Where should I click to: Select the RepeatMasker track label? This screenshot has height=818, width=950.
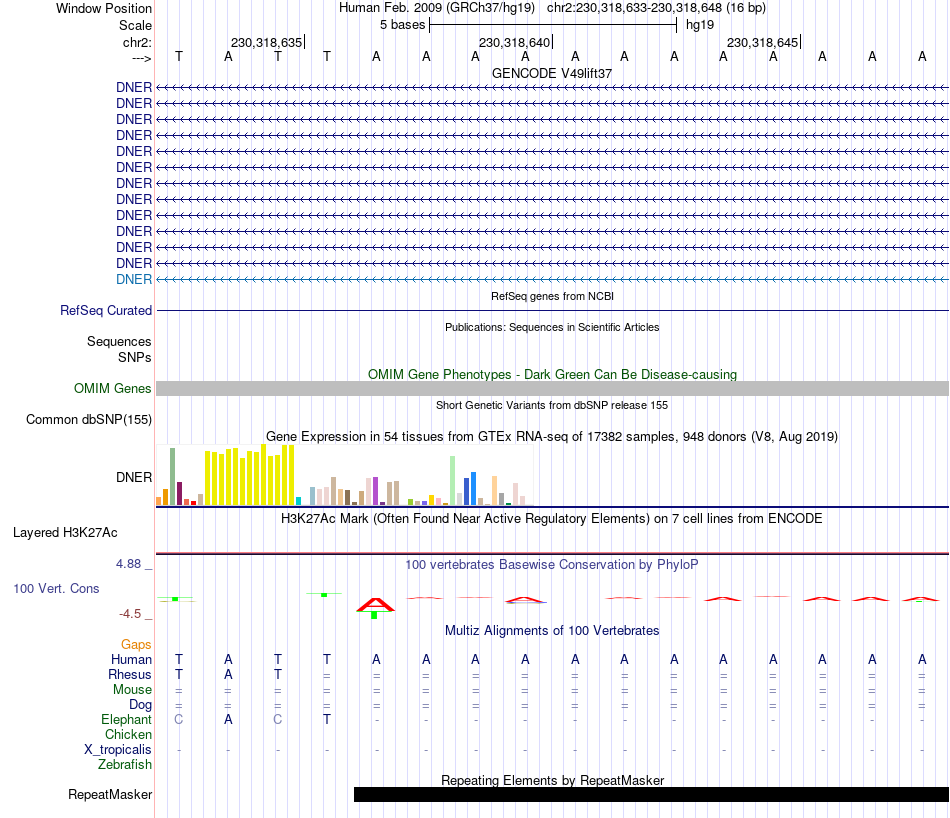pyautogui.click(x=110, y=794)
